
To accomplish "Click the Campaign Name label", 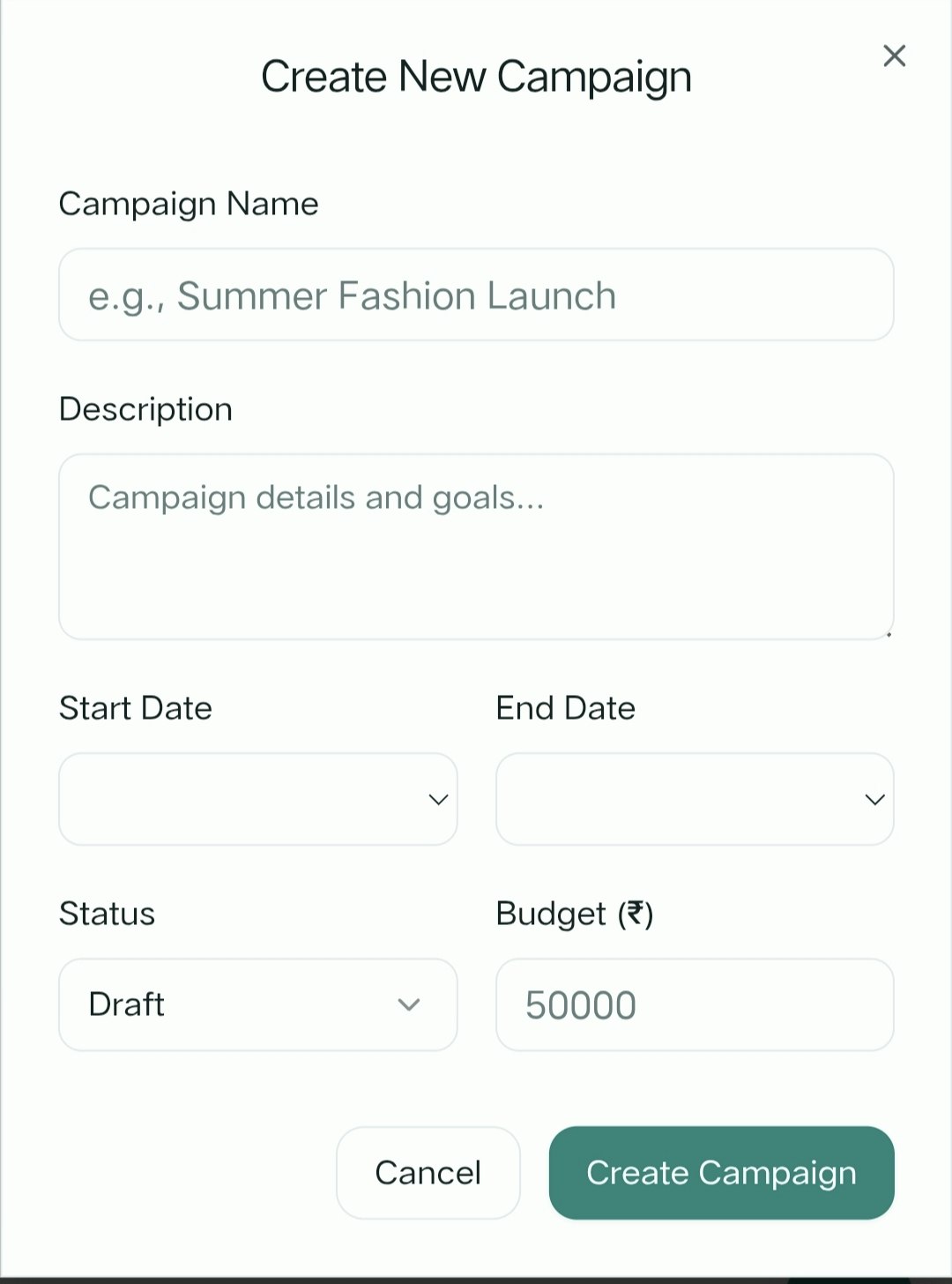I will [x=189, y=203].
